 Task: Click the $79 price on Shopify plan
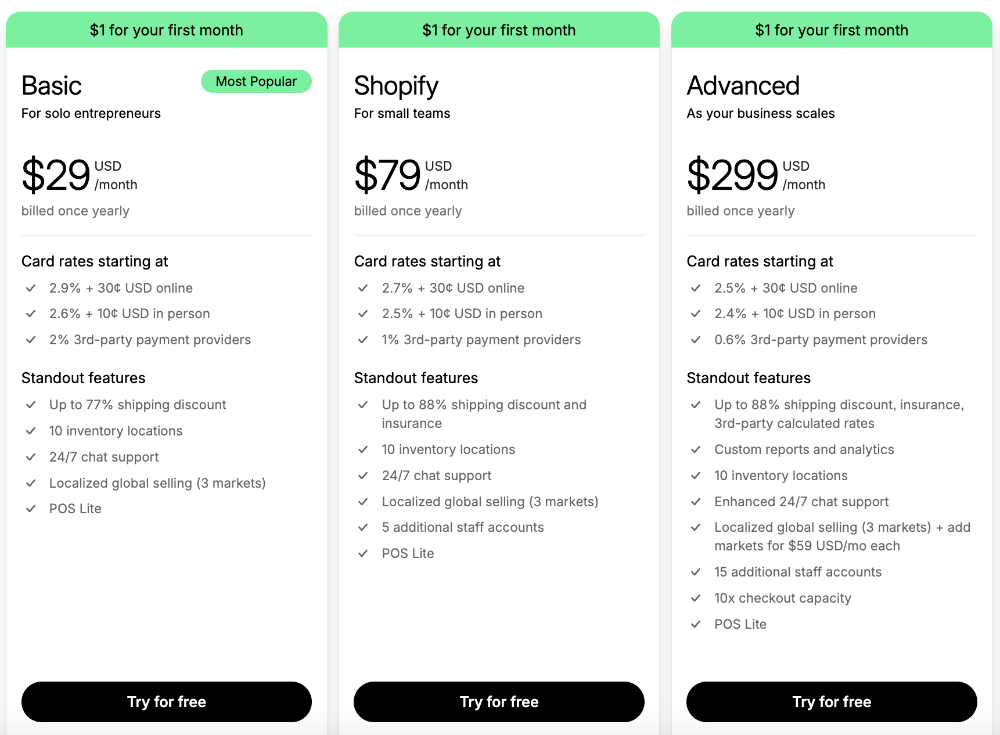point(388,176)
